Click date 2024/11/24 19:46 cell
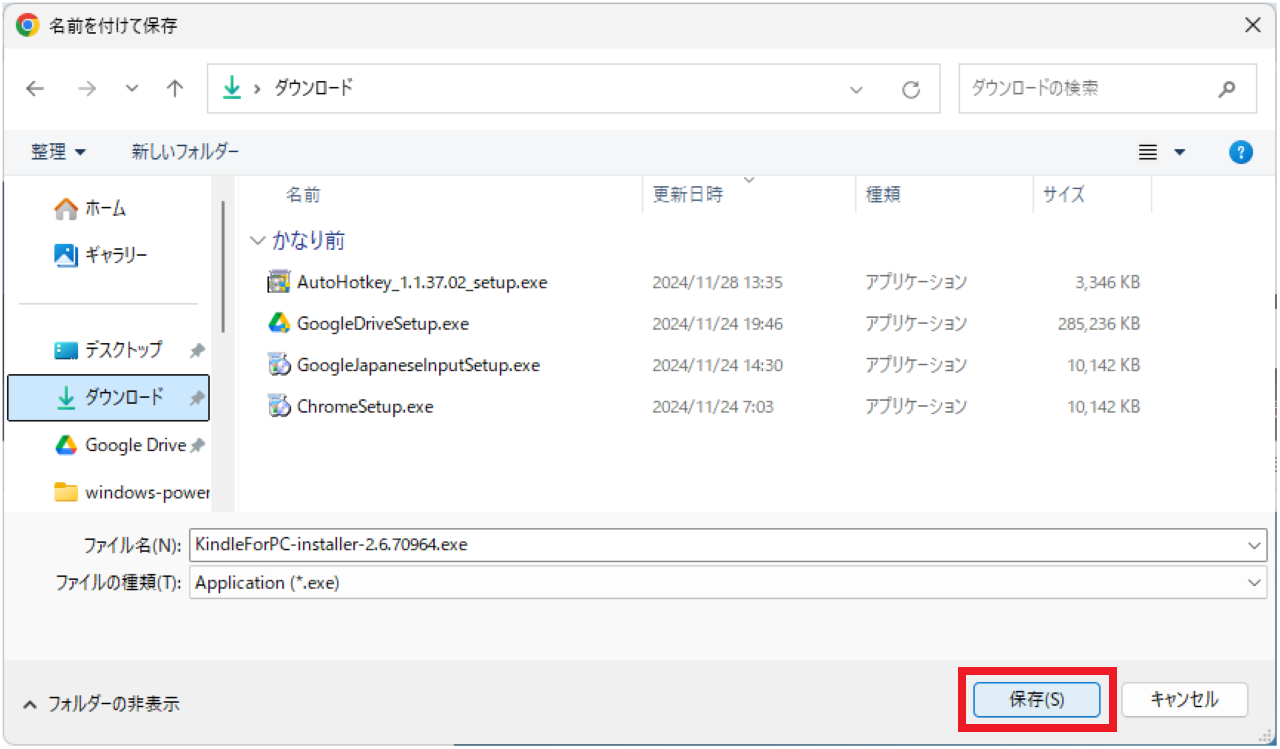Viewport: 1280px width, 749px height. (x=717, y=324)
